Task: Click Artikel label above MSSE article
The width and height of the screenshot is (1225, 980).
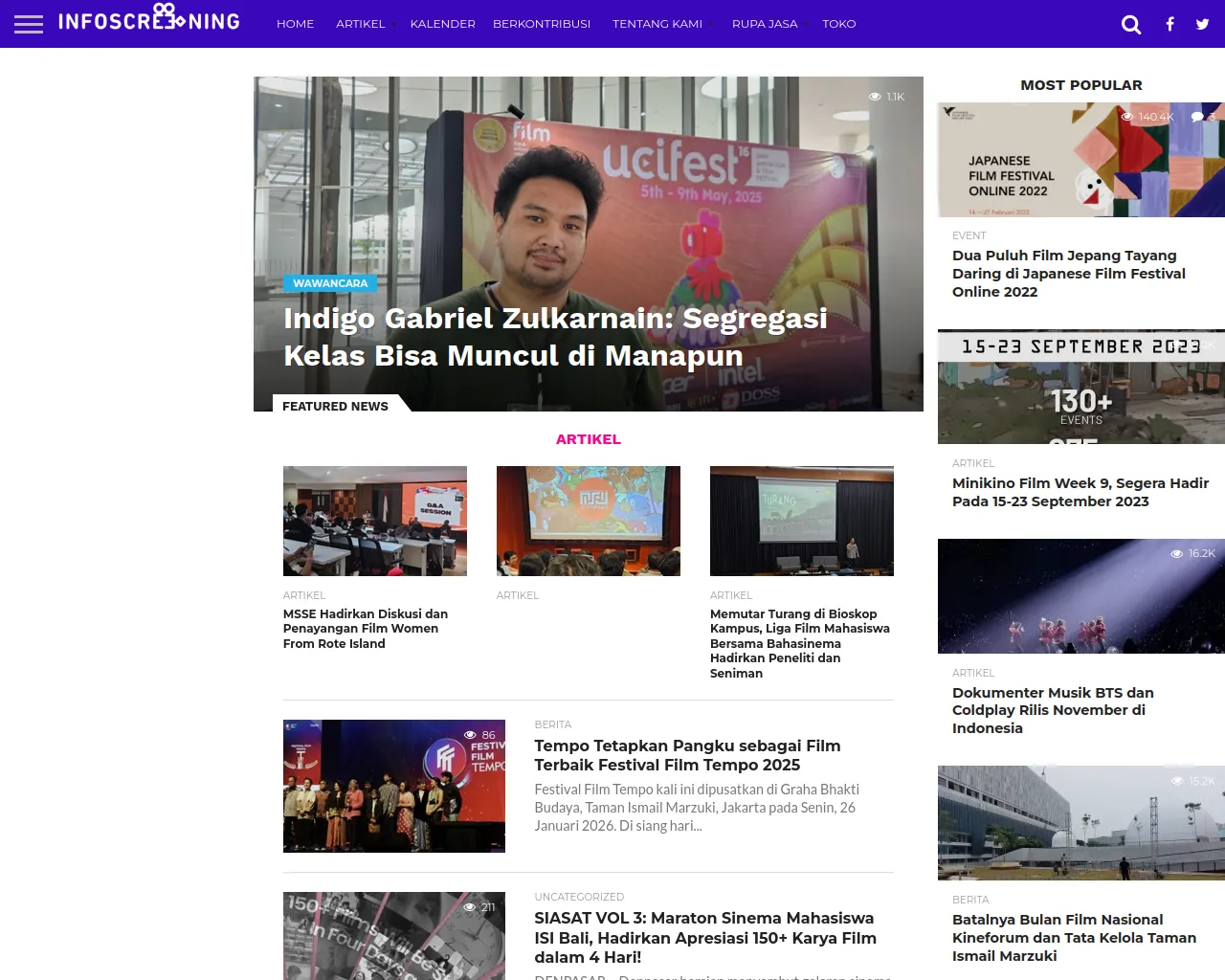Action: coord(304,595)
